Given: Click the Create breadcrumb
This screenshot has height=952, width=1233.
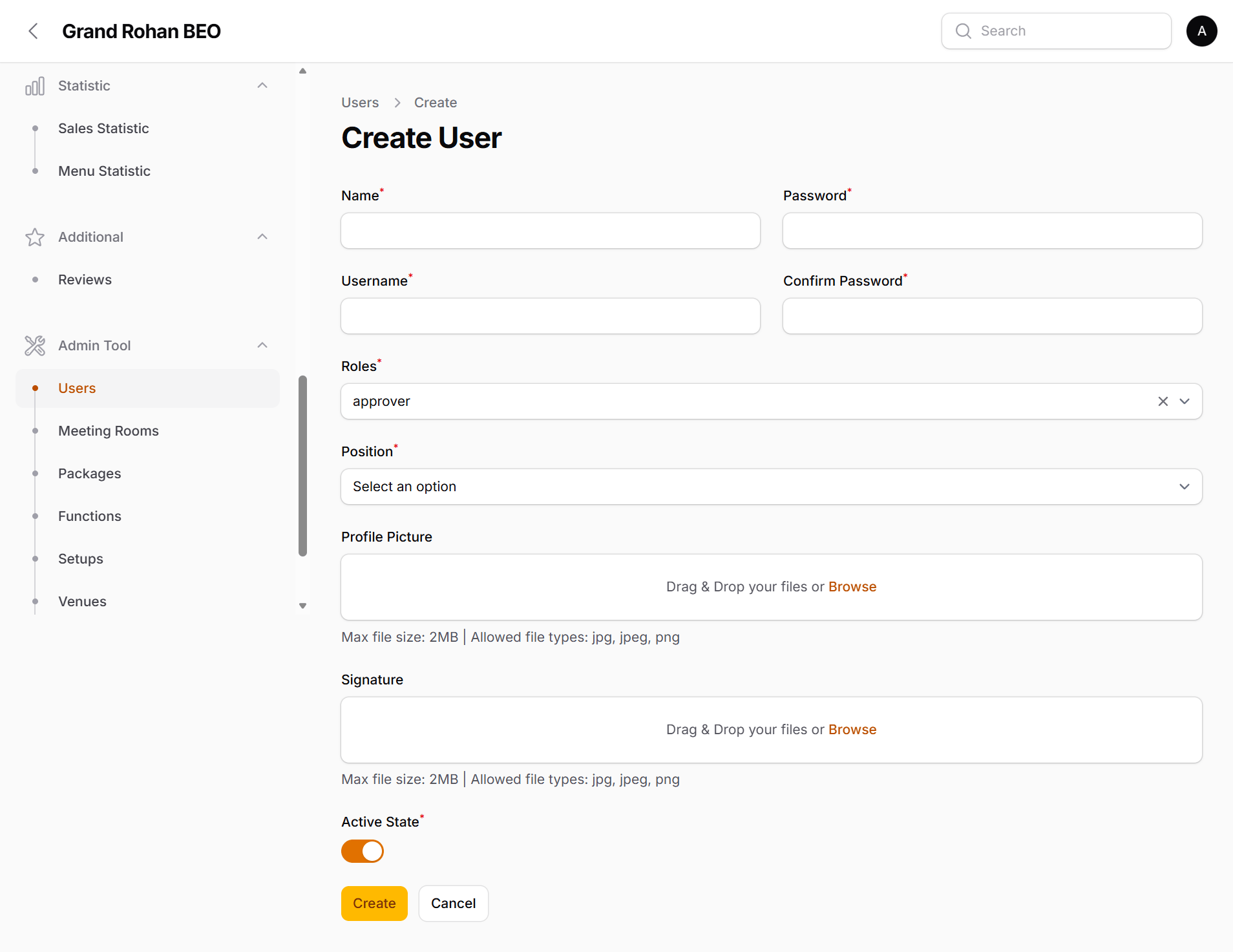Looking at the screenshot, I should click(436, 103).
